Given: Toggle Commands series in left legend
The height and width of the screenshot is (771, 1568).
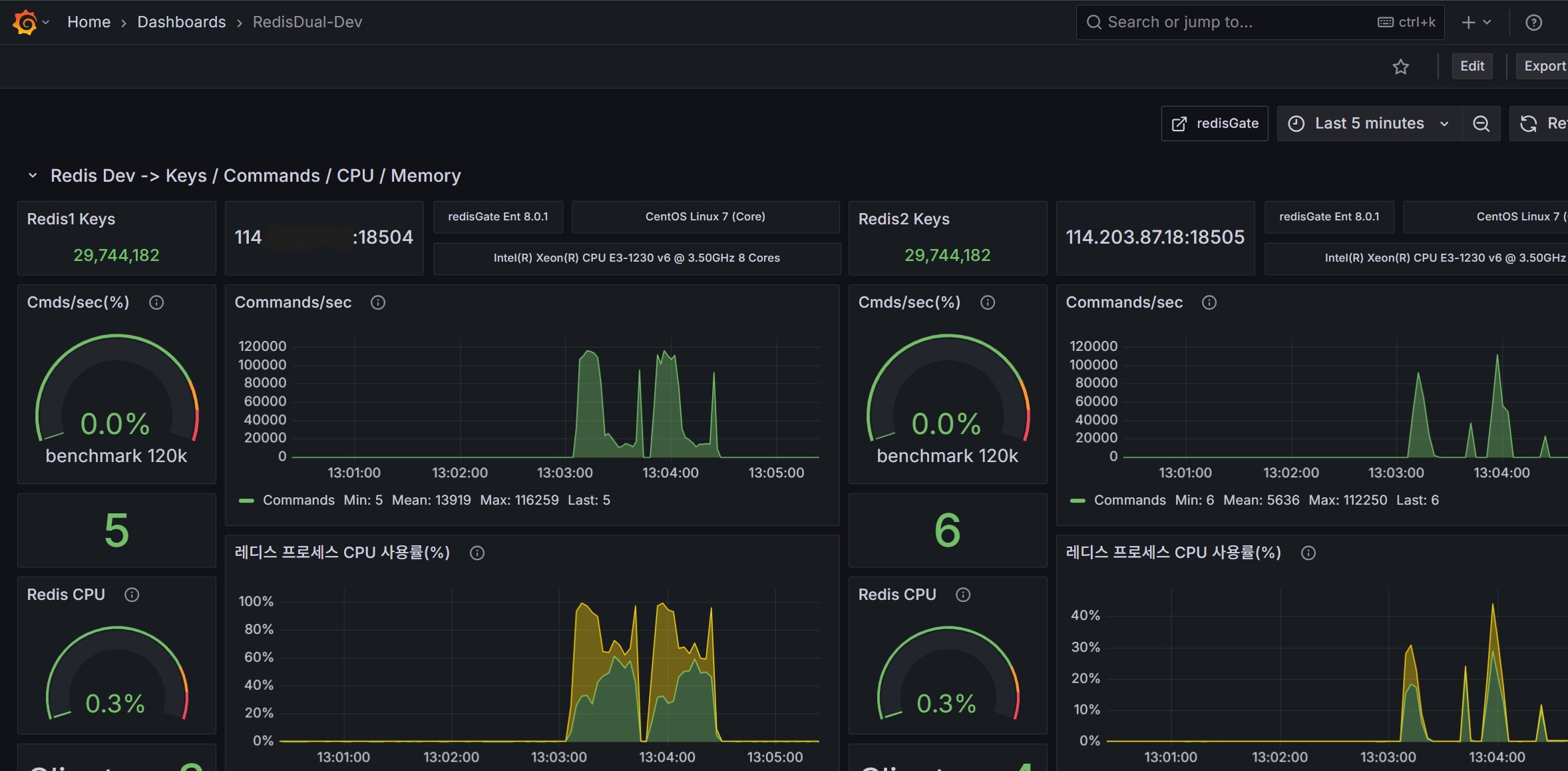Looking at the screenshot, I should (298, 500).
